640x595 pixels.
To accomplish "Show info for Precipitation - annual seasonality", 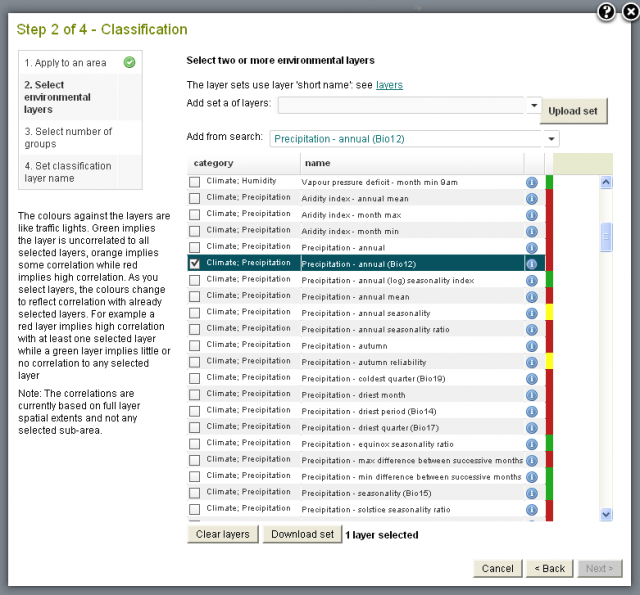I will pos(531,313).
